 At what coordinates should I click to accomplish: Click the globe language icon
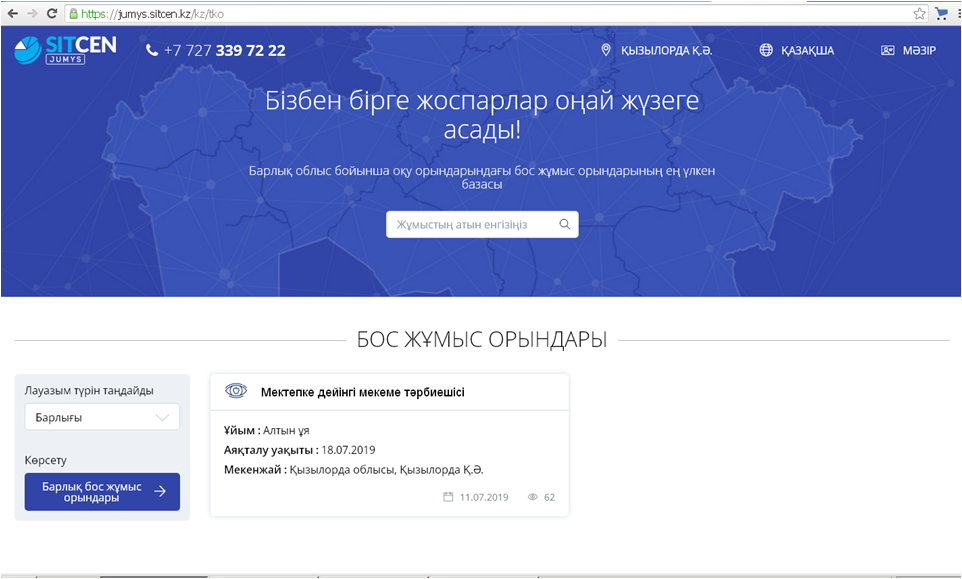(766, 50)
